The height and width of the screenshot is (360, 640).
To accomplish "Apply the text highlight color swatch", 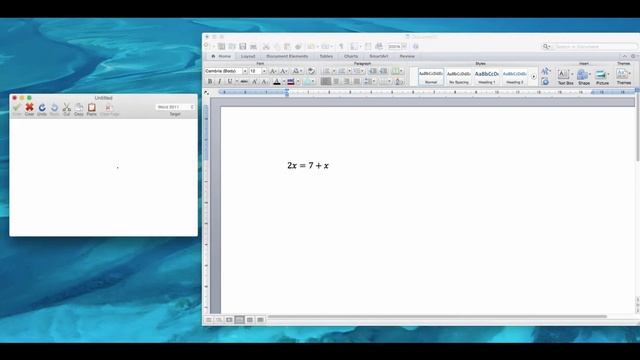I will (291, 82).
